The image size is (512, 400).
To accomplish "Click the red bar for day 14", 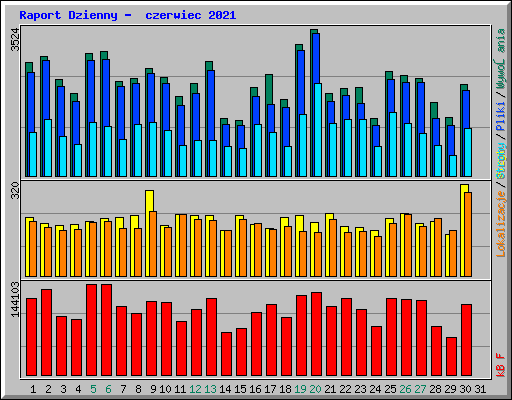I will 226,354.
